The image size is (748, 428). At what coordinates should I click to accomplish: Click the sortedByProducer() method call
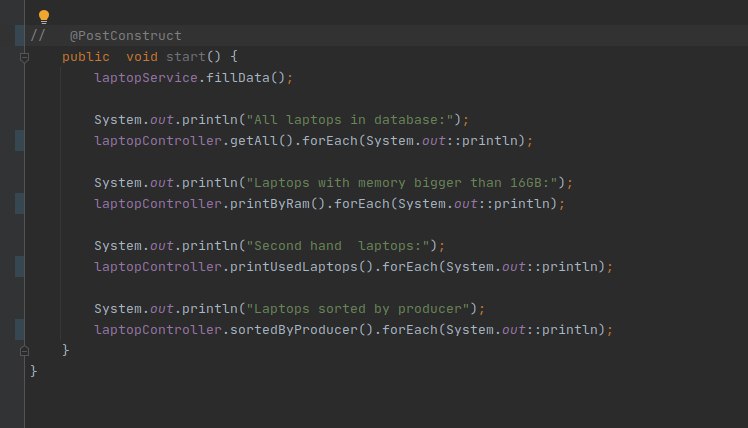[x=301, y=330]
